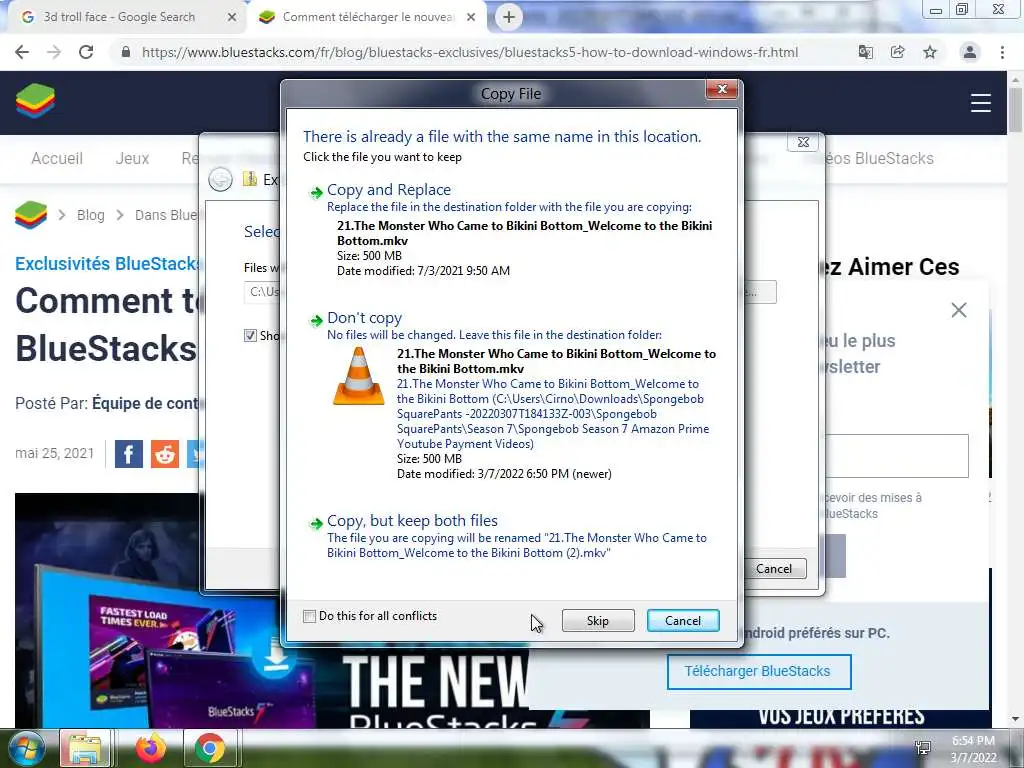Viewport: 1024px width, 768px height.
Task: Choose Copy and Replace option
Action: point(389,190)
